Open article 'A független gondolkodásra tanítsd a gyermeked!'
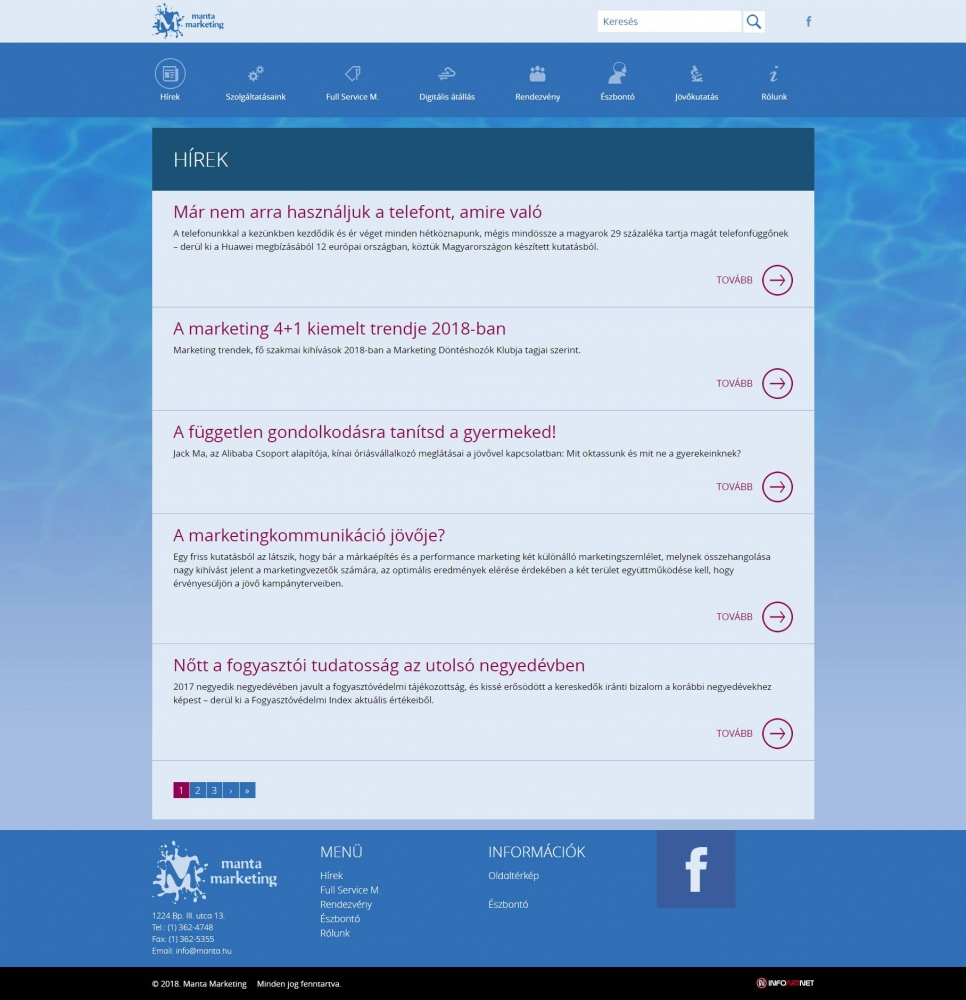This screenshot has height=1000, width=966. [x=364, y=432]
